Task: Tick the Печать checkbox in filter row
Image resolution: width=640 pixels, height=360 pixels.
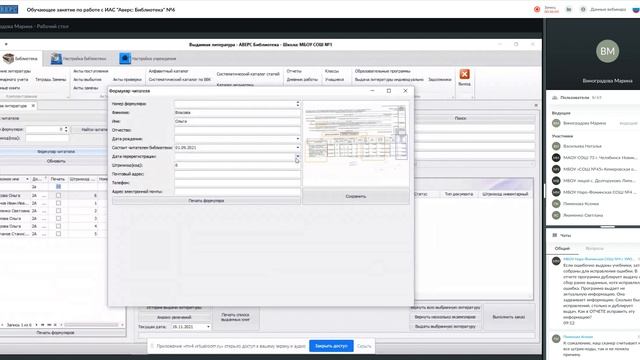Action: pos(58,187)
